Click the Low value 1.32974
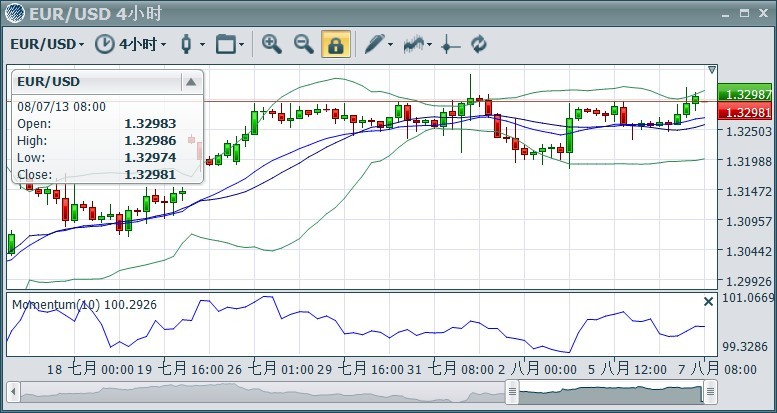The height and width of the screenshot is (413, 777). [x=150, y=158]
